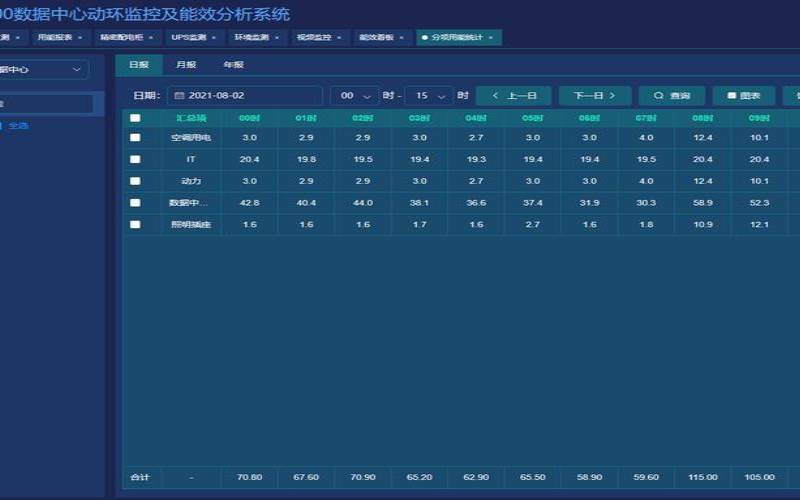Close the 能效看板 tab
Screen dimensions: 800x500
[x=401, y=37]
